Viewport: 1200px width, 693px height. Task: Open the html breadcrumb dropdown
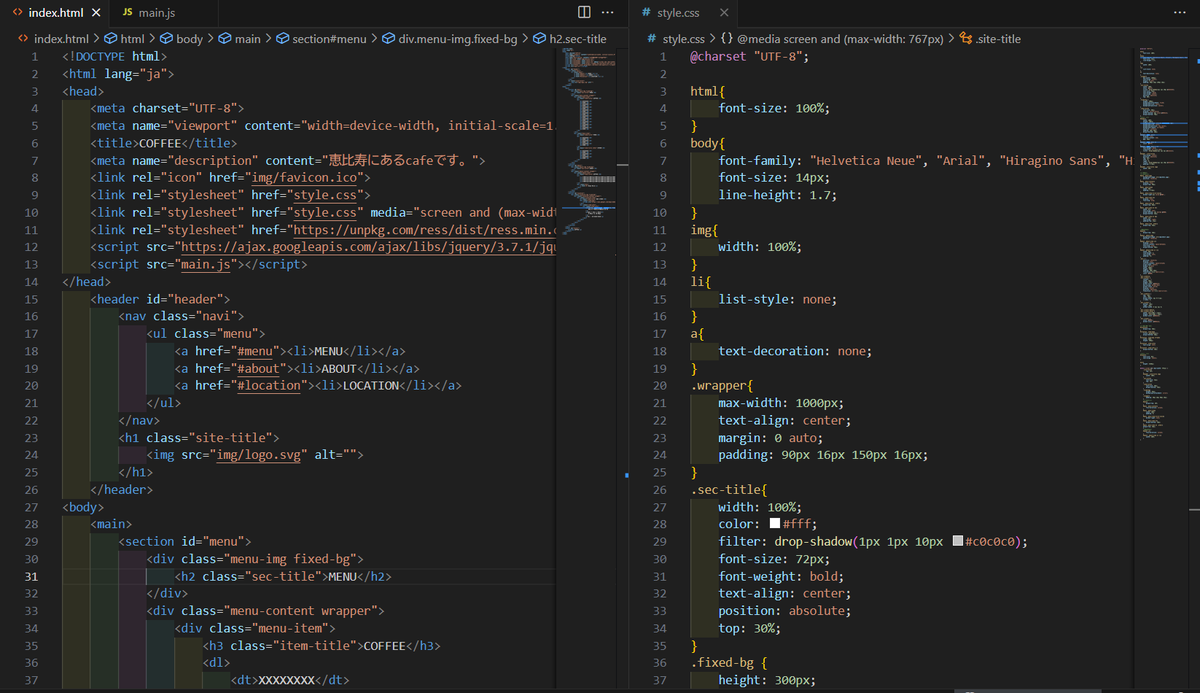[124, 39]
